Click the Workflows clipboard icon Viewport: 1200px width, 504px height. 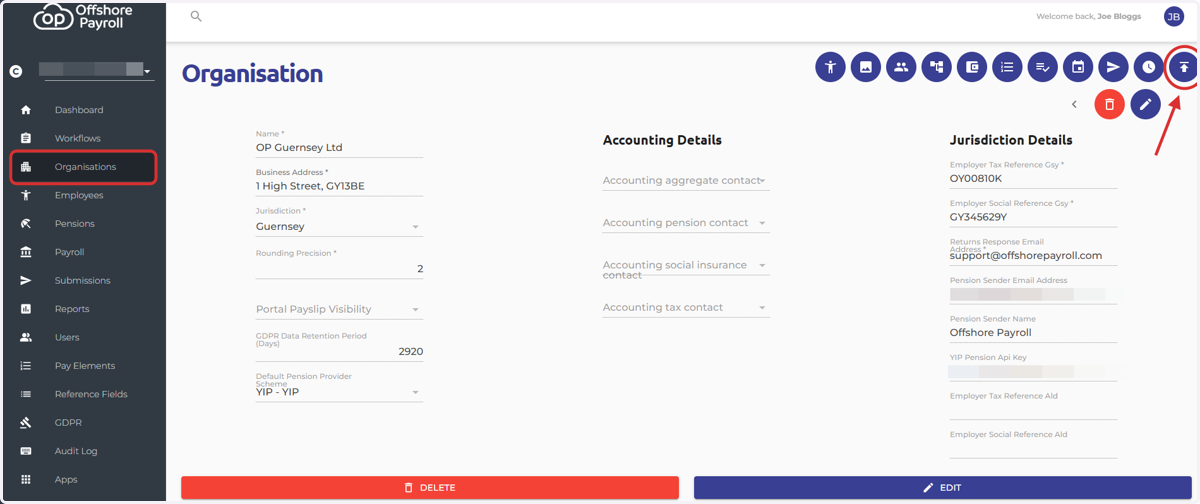click(26, 138)
